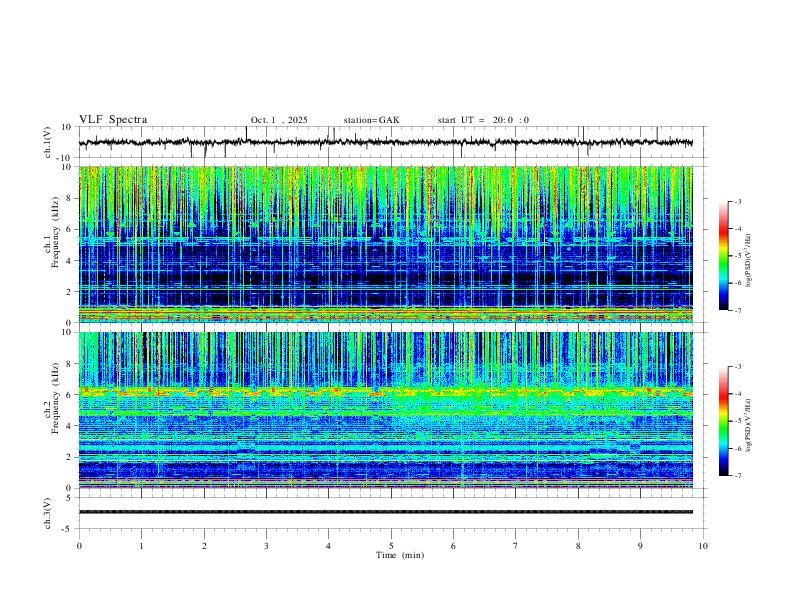Click the "log(PSD)" label beside ch.1 color bar

[749, 260]
